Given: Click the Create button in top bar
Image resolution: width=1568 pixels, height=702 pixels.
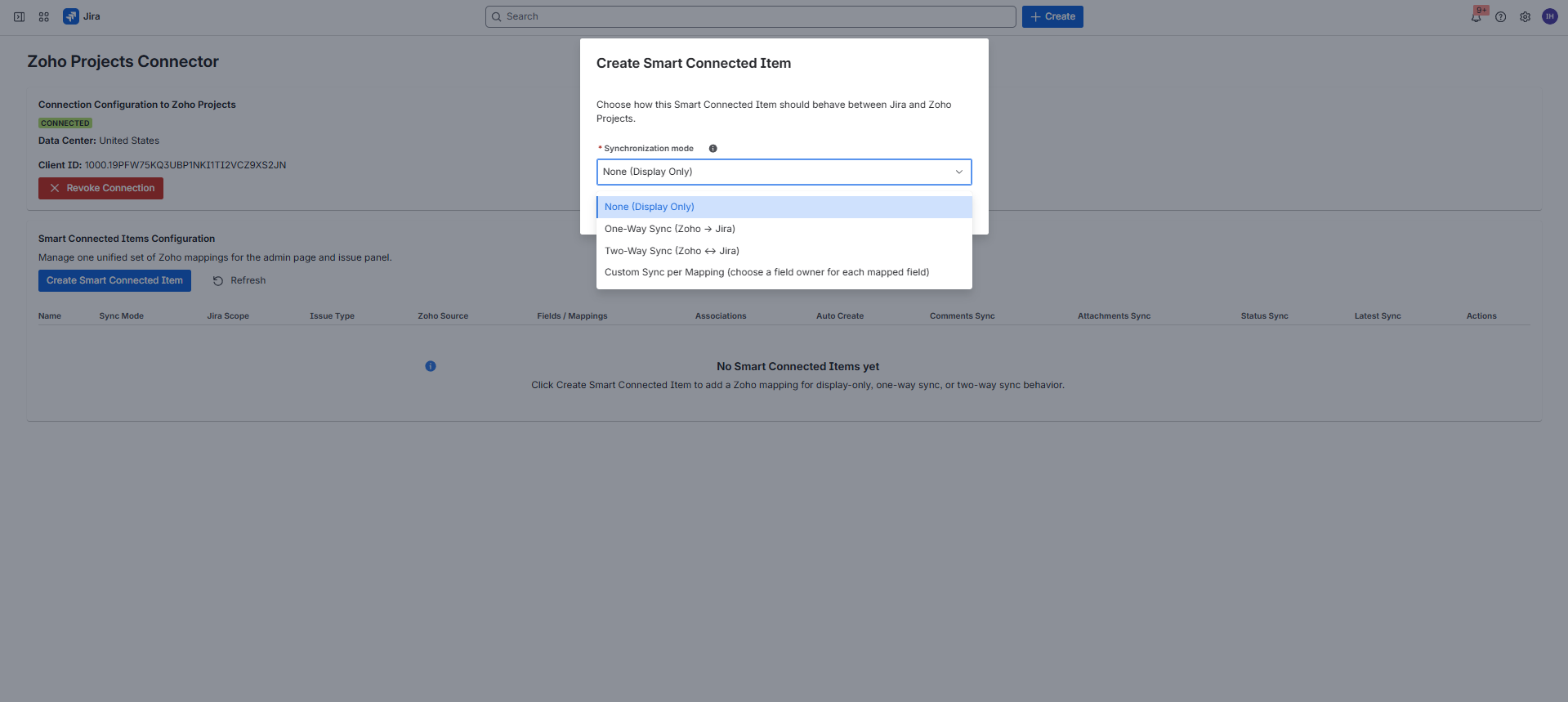Looking at the screenshot, I should click(1052, 16).
